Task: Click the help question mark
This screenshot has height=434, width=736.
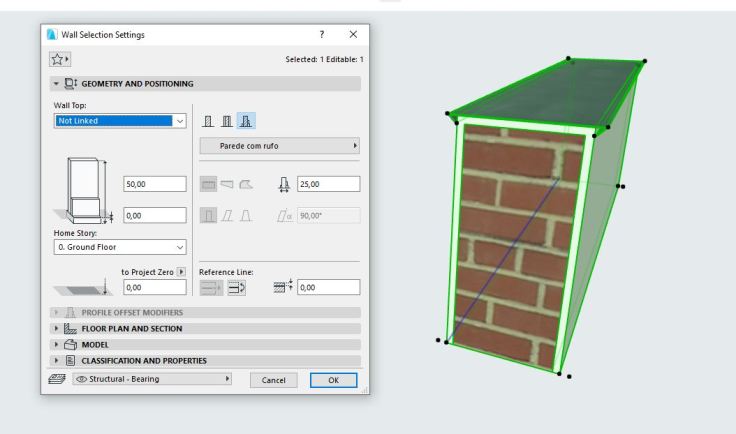Action: [x=322, y=34]
